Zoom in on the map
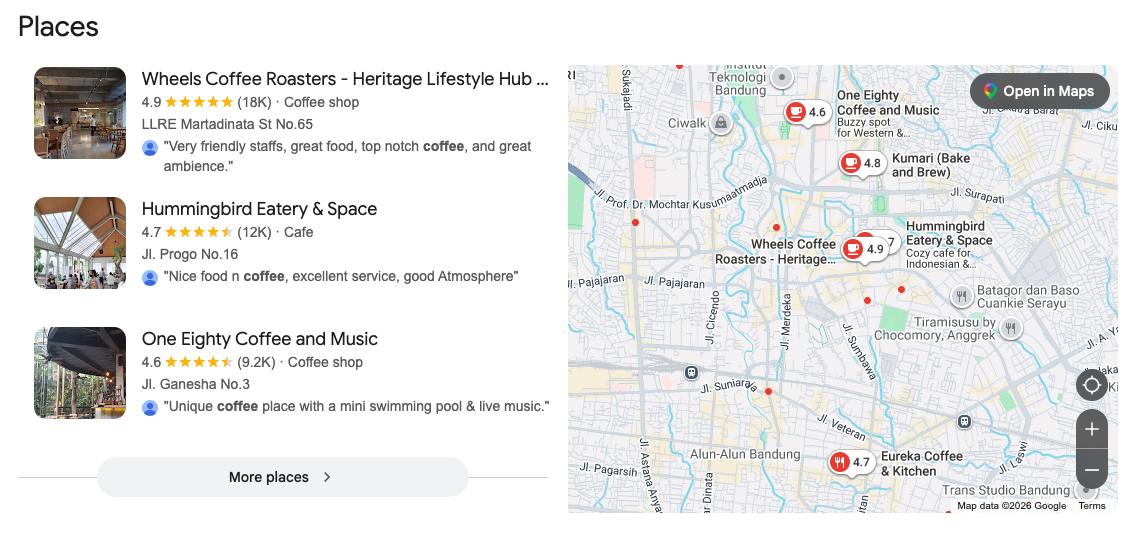The image size is (1137, 537). [1092, 429]
